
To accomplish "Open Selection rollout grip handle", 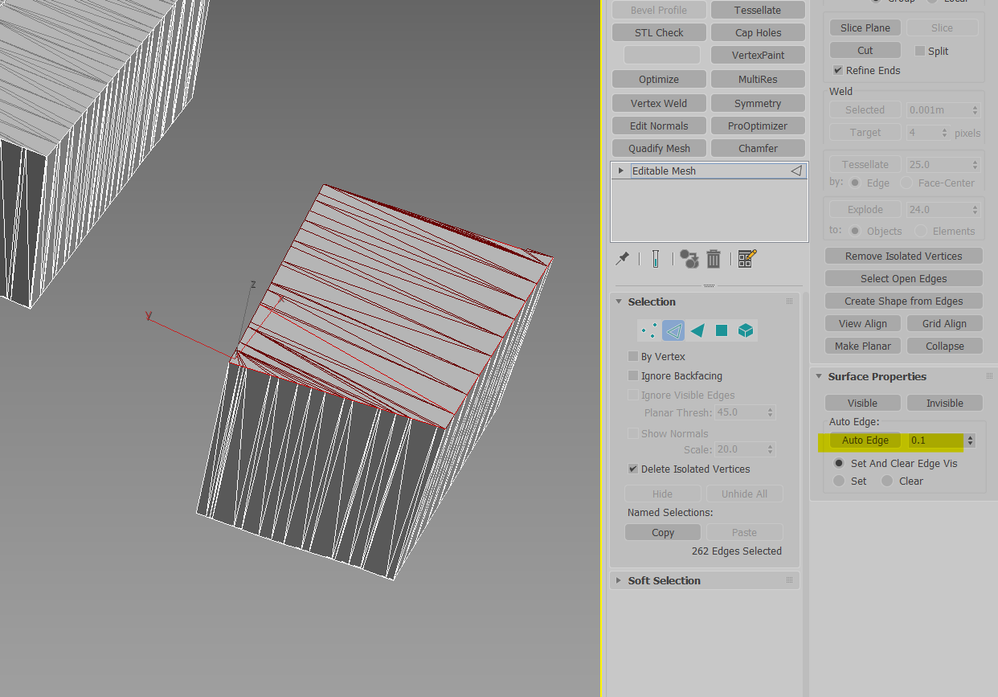I will 789,302.
